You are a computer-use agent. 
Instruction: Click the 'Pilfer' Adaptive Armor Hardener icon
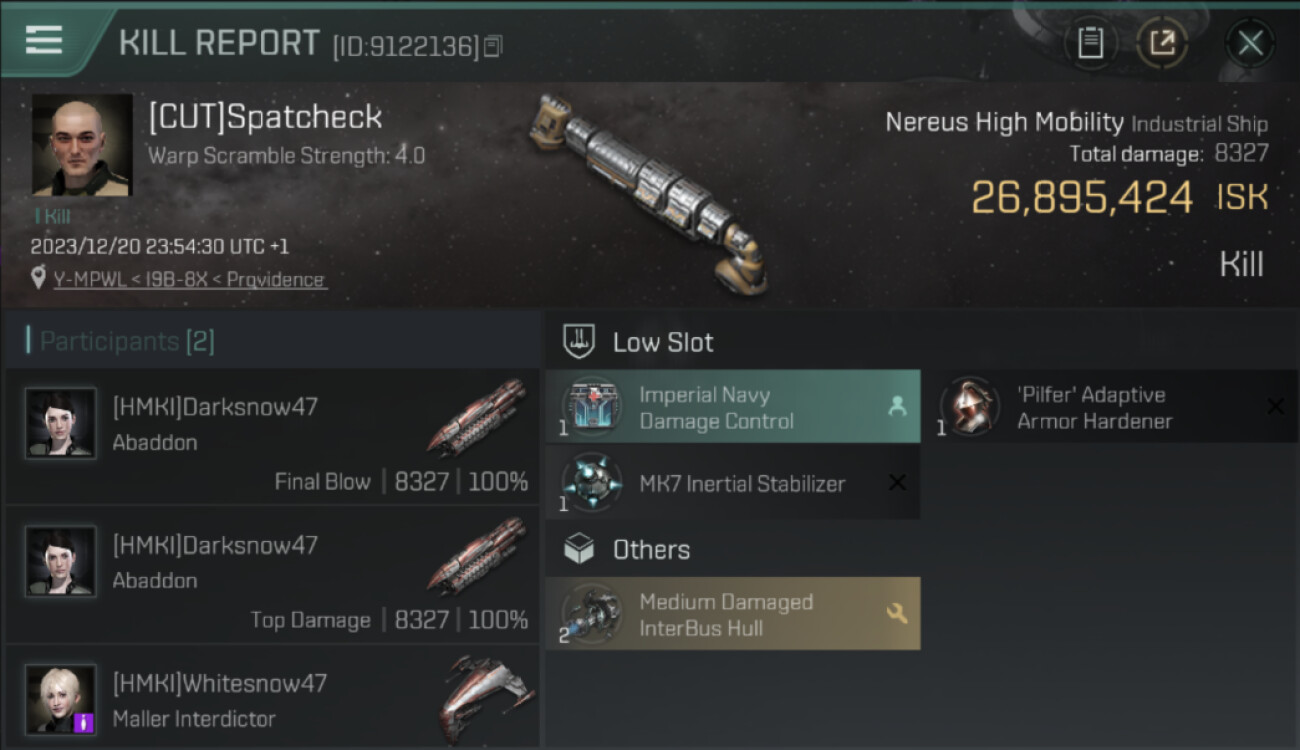(x=970, y=407)
